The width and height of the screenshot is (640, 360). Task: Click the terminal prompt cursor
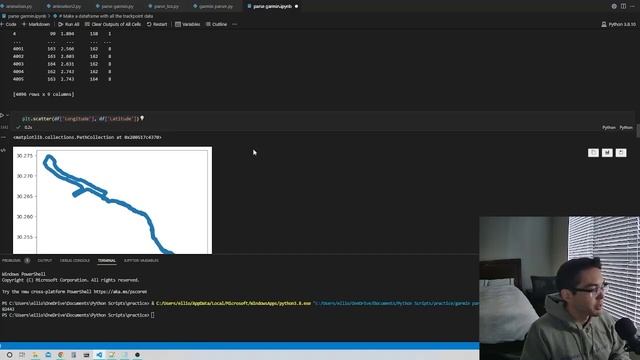(153, 315)
